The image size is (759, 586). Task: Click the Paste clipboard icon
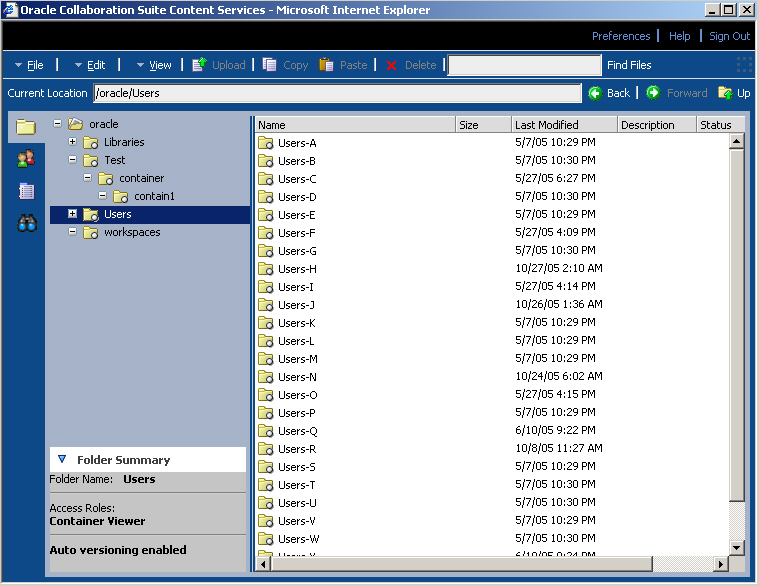point(326,65)
